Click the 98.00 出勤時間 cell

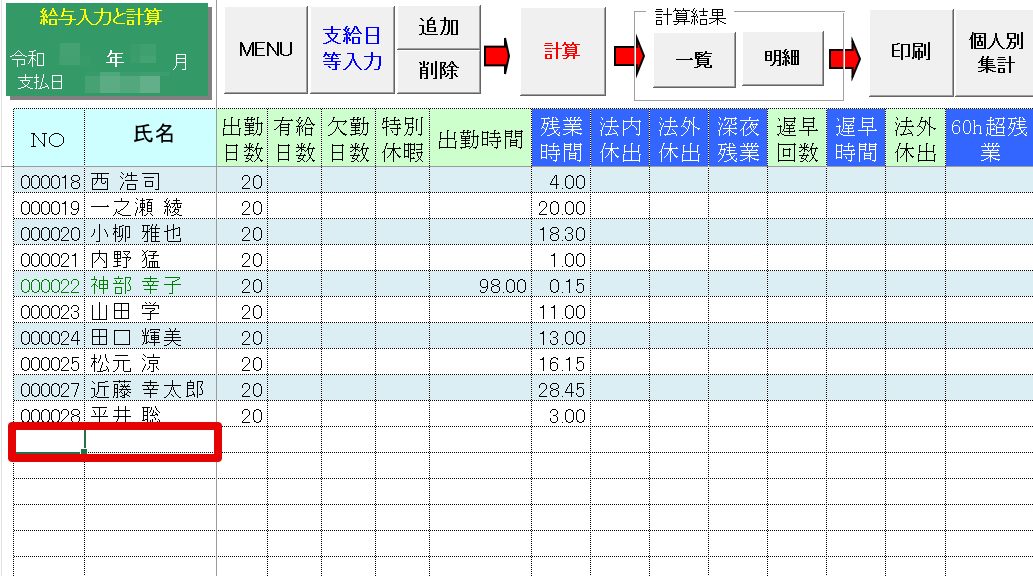480,286
